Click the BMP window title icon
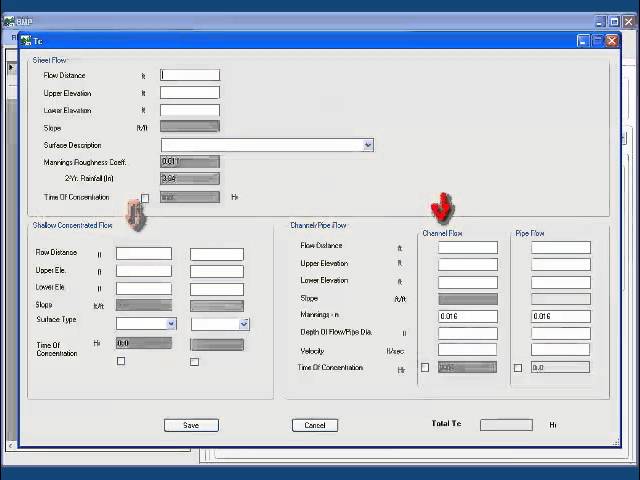The height and width of the screenshot is (480, 640). 9,21
